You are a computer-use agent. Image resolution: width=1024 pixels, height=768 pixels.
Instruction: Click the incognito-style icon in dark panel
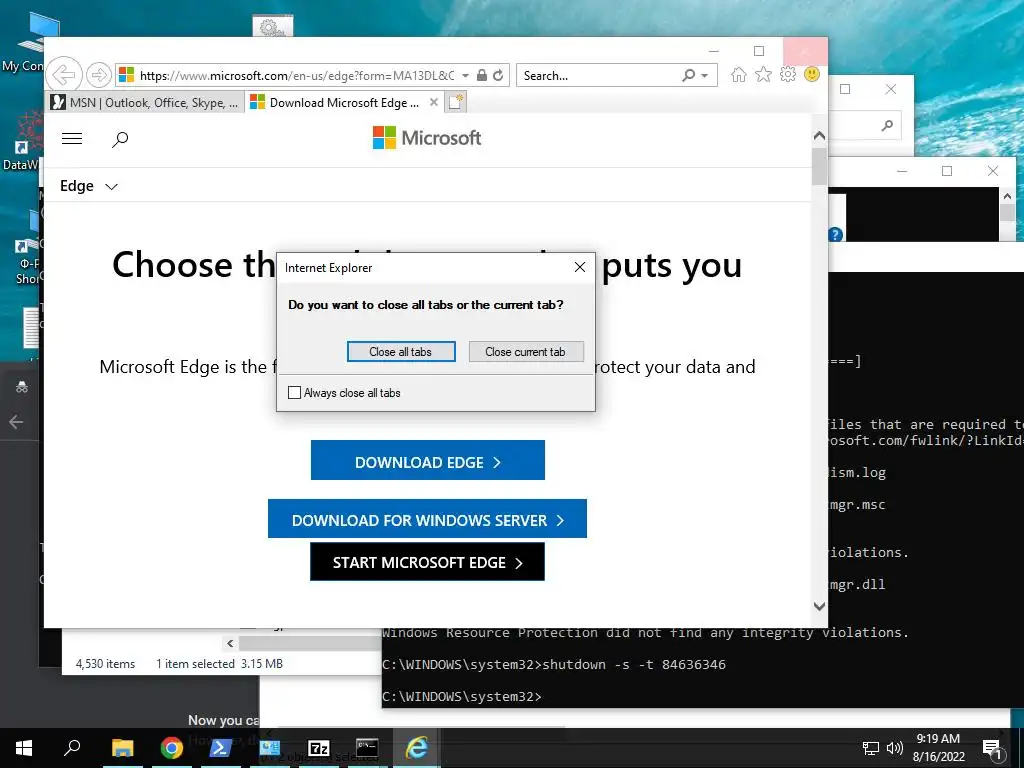tap(22, 387)
